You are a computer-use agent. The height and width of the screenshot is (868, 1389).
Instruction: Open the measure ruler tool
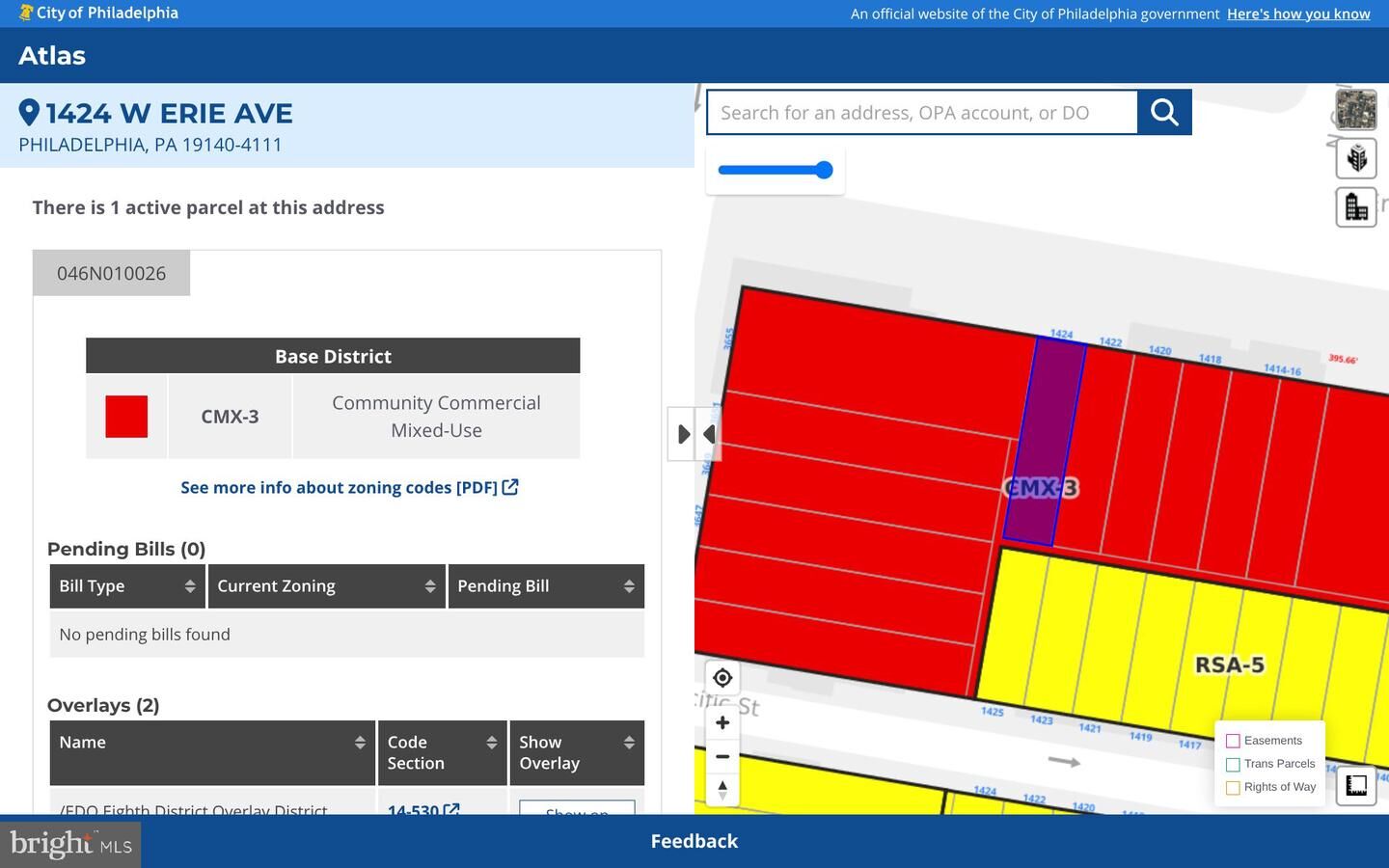1356,785
